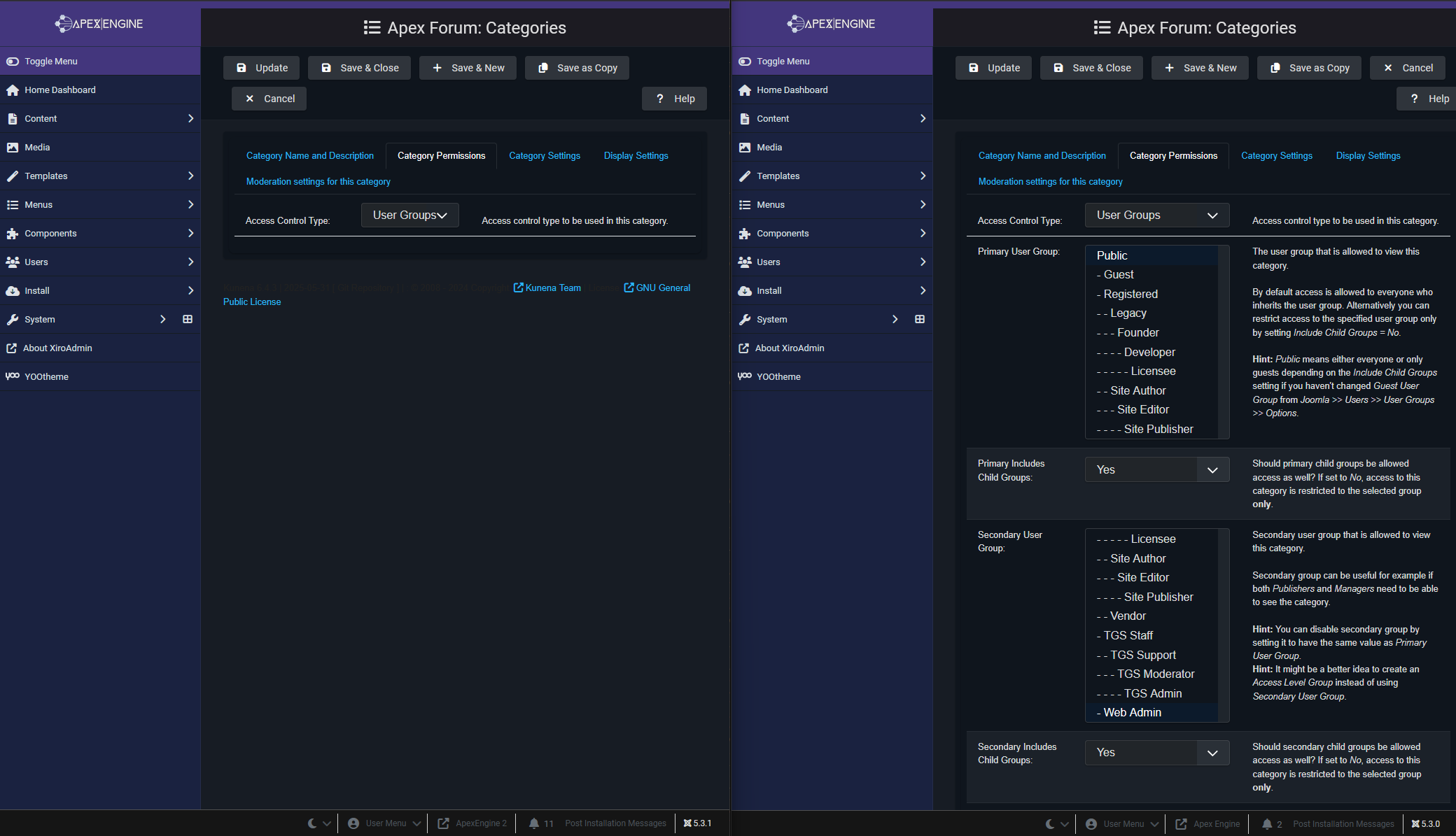Screen dimensions: 1456x836
Task: Open System dashboard grid icon in left window
Action: point(188,319)
